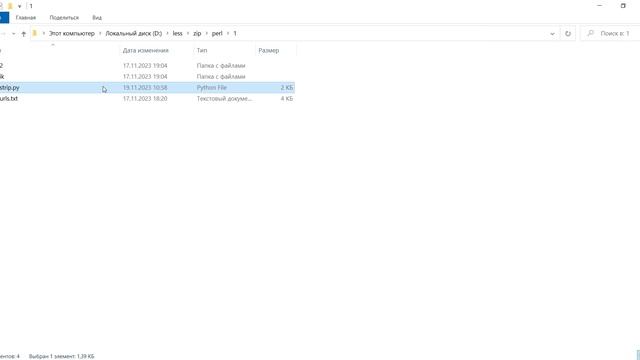The image size is (640, 360).
Task: Maximize the Explorer window
Action: (x=623, y=6)
